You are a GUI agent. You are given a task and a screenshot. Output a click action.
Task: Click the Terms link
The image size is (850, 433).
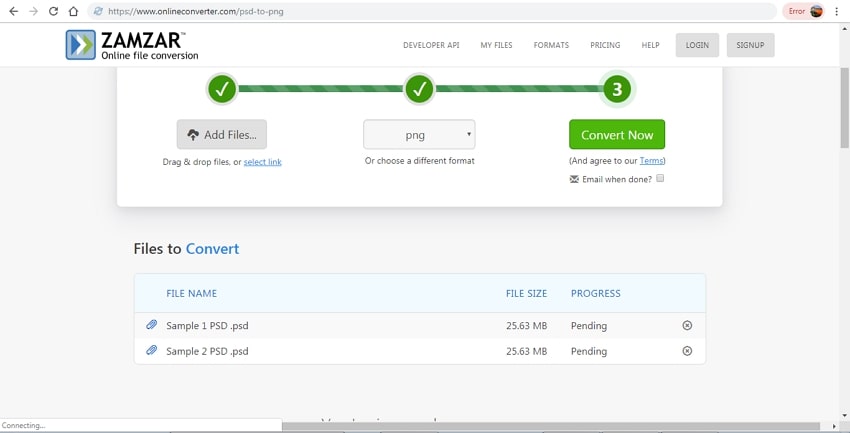point(651,161)
